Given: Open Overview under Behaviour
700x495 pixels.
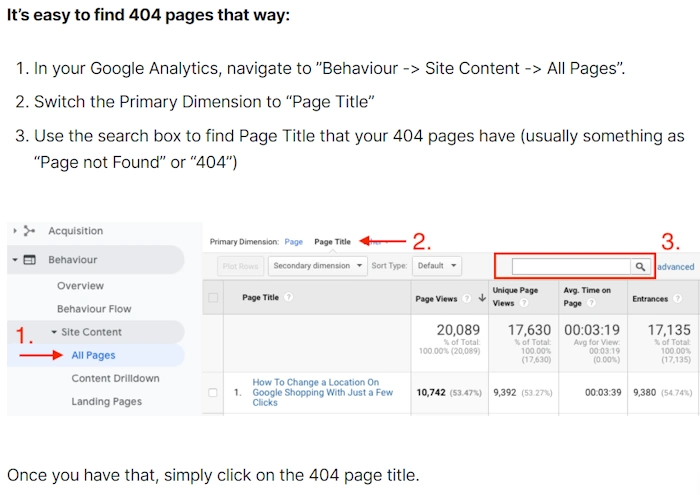Looking at the screenshot, I should (80, 286).
